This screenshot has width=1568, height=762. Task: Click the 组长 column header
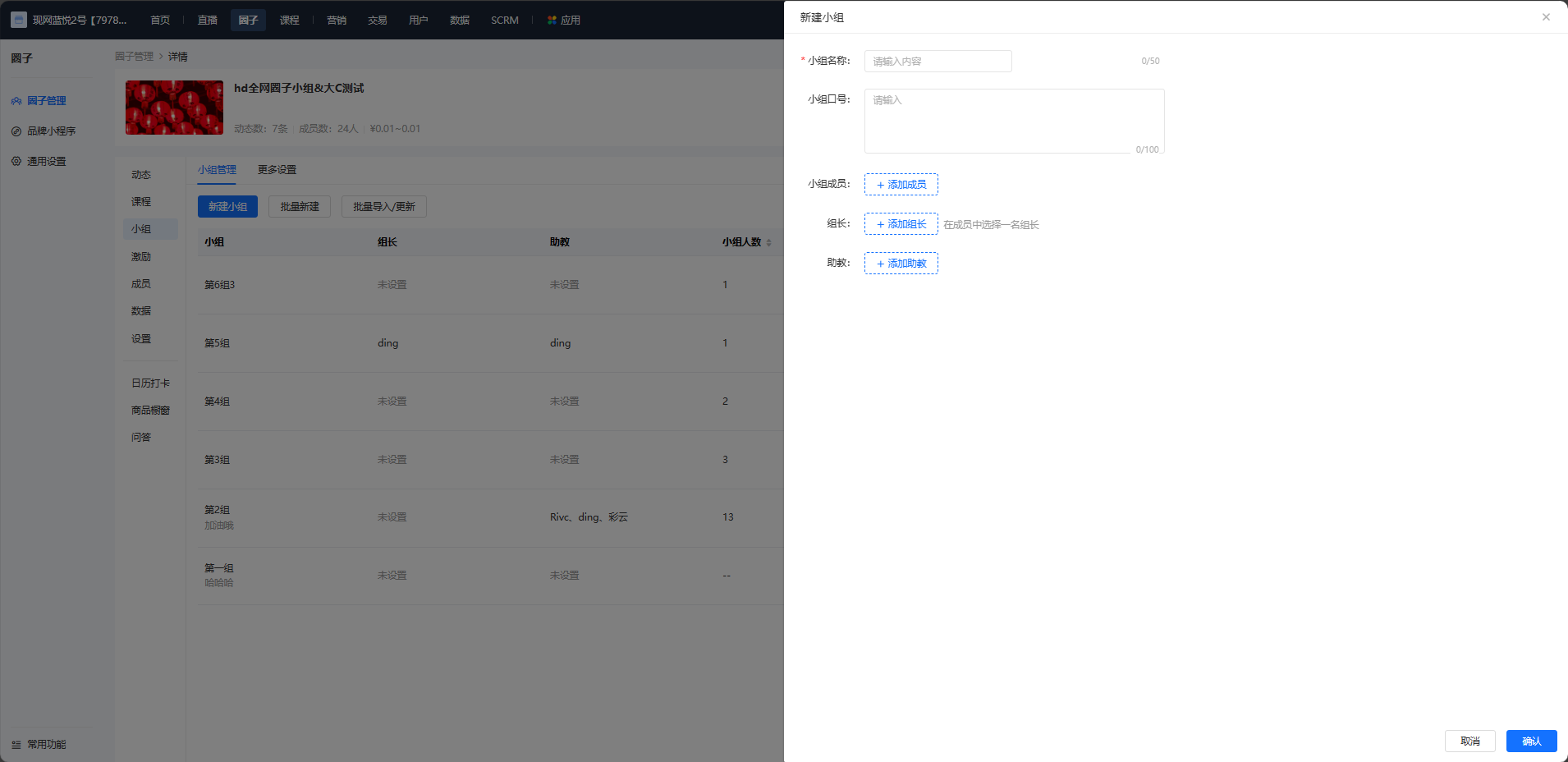point(387,242)
